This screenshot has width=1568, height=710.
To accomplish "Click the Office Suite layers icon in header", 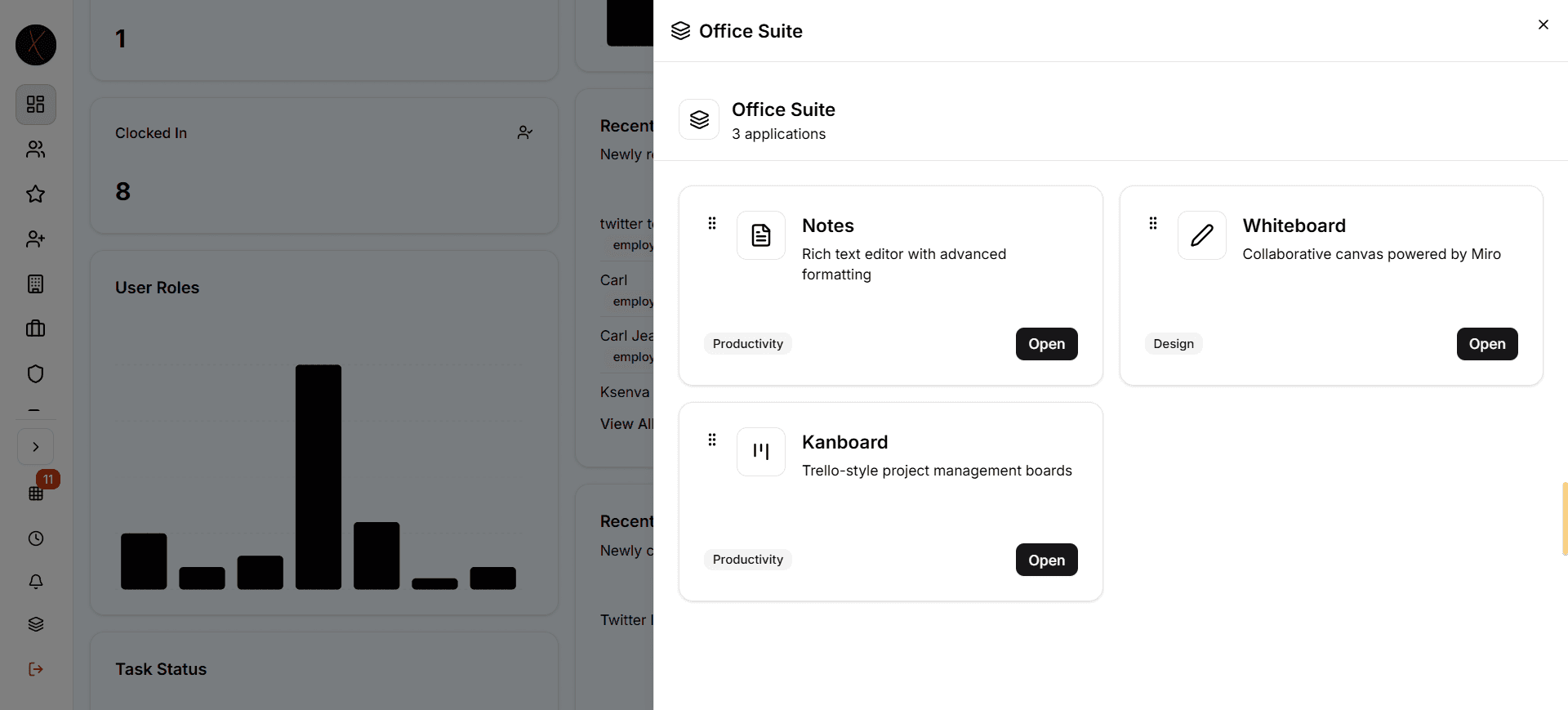I will tap(680, 31).
